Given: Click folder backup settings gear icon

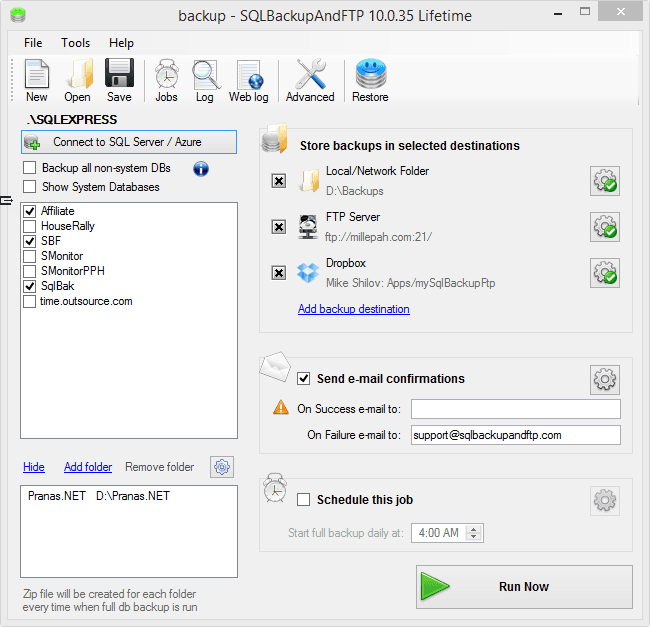Looking at the screenshot, I should pyautogui.click(x=222, y=467).
